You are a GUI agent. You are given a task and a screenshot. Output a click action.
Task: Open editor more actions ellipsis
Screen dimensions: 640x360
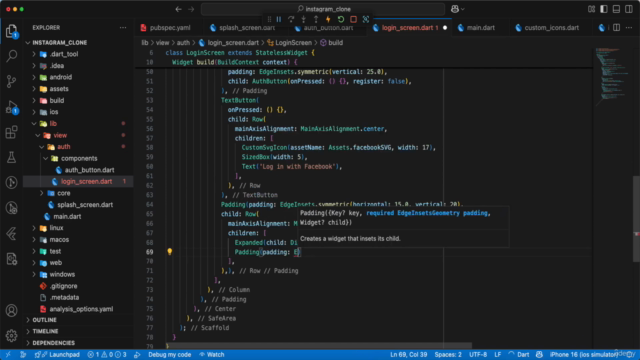point(629,28)
